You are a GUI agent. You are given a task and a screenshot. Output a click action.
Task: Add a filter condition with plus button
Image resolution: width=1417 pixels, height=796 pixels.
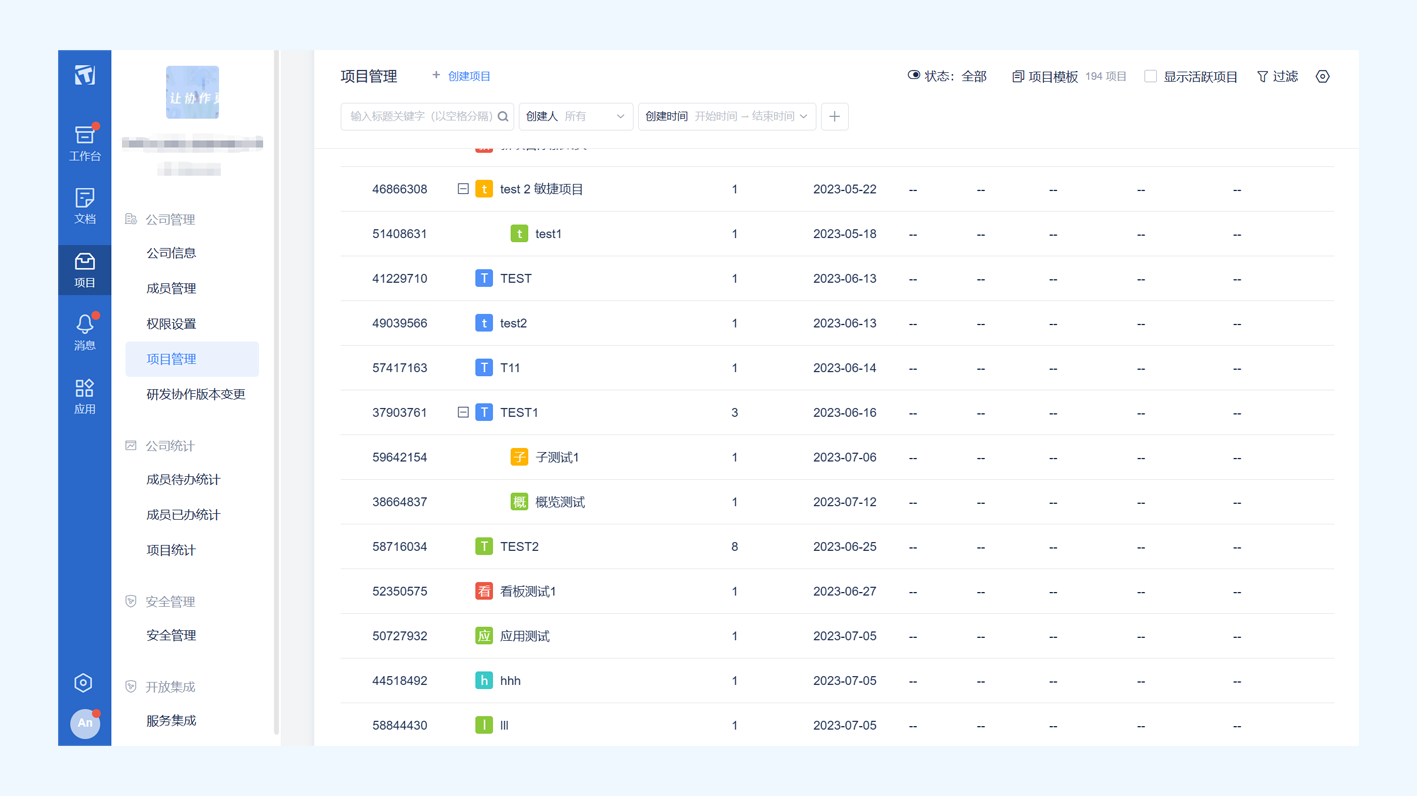coord(835,117)
